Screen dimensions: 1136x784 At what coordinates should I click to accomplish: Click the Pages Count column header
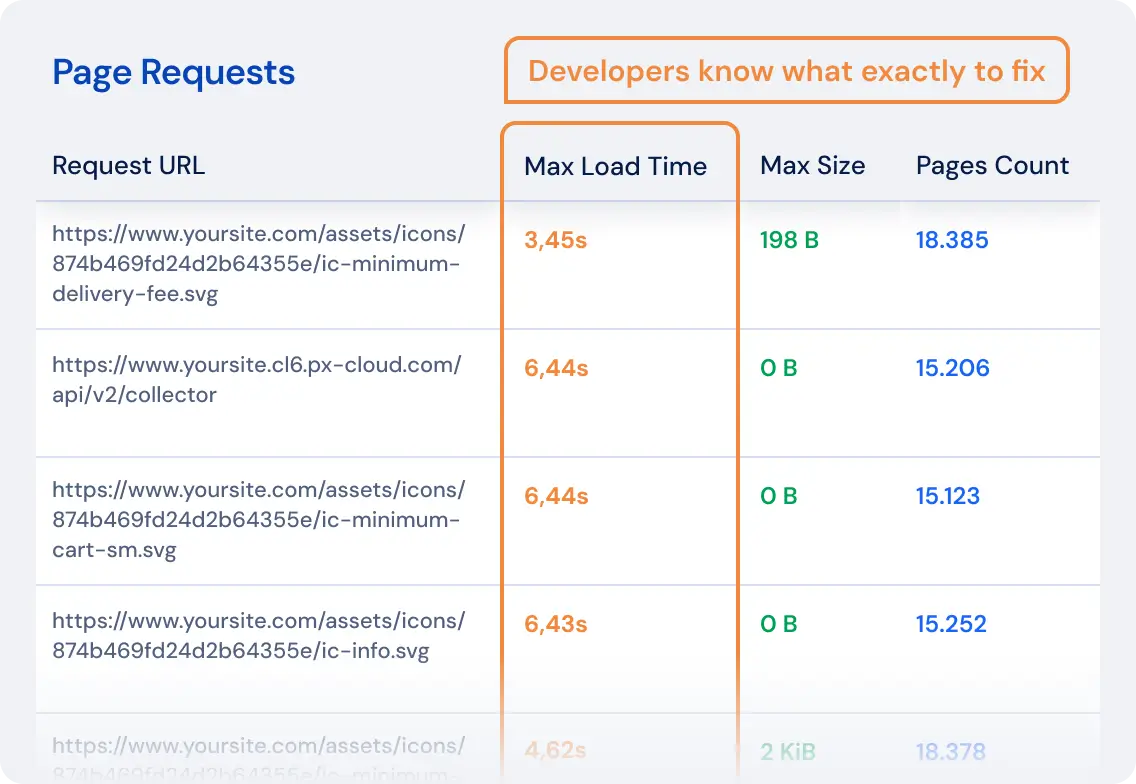pyautogui.click(x=992, y=167)
